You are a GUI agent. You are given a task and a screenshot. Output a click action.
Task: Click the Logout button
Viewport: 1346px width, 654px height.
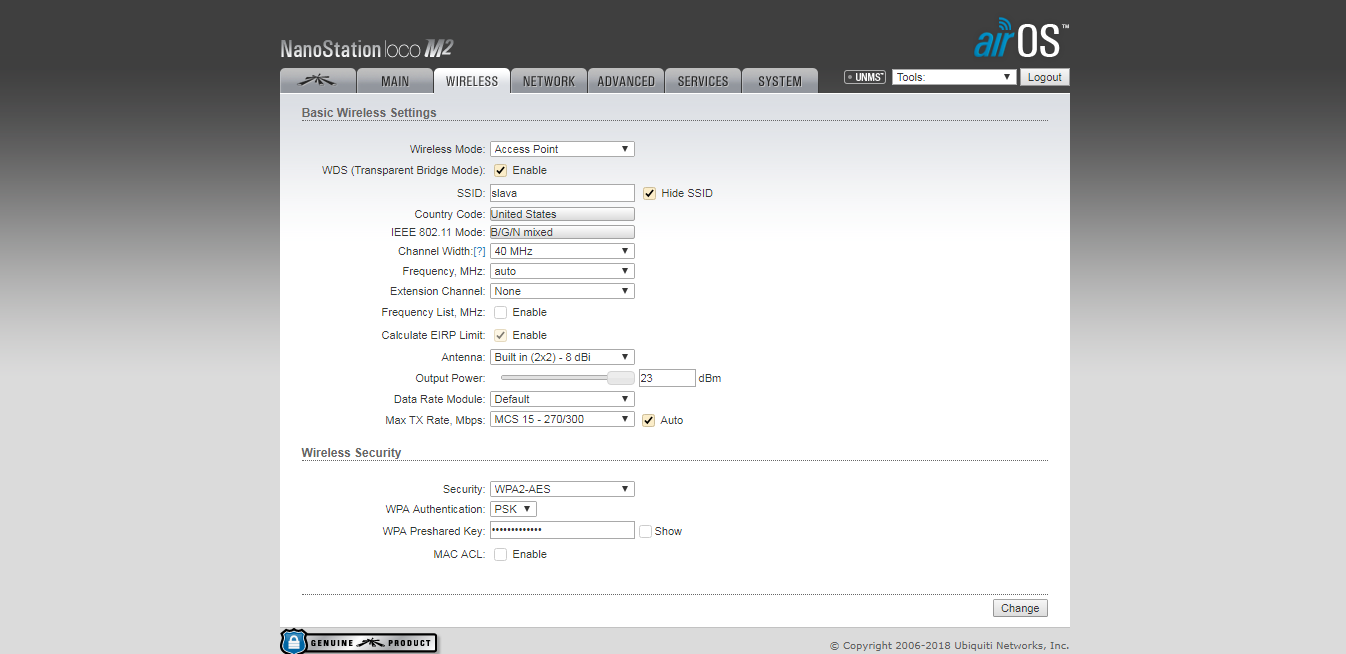[1045, 77]
